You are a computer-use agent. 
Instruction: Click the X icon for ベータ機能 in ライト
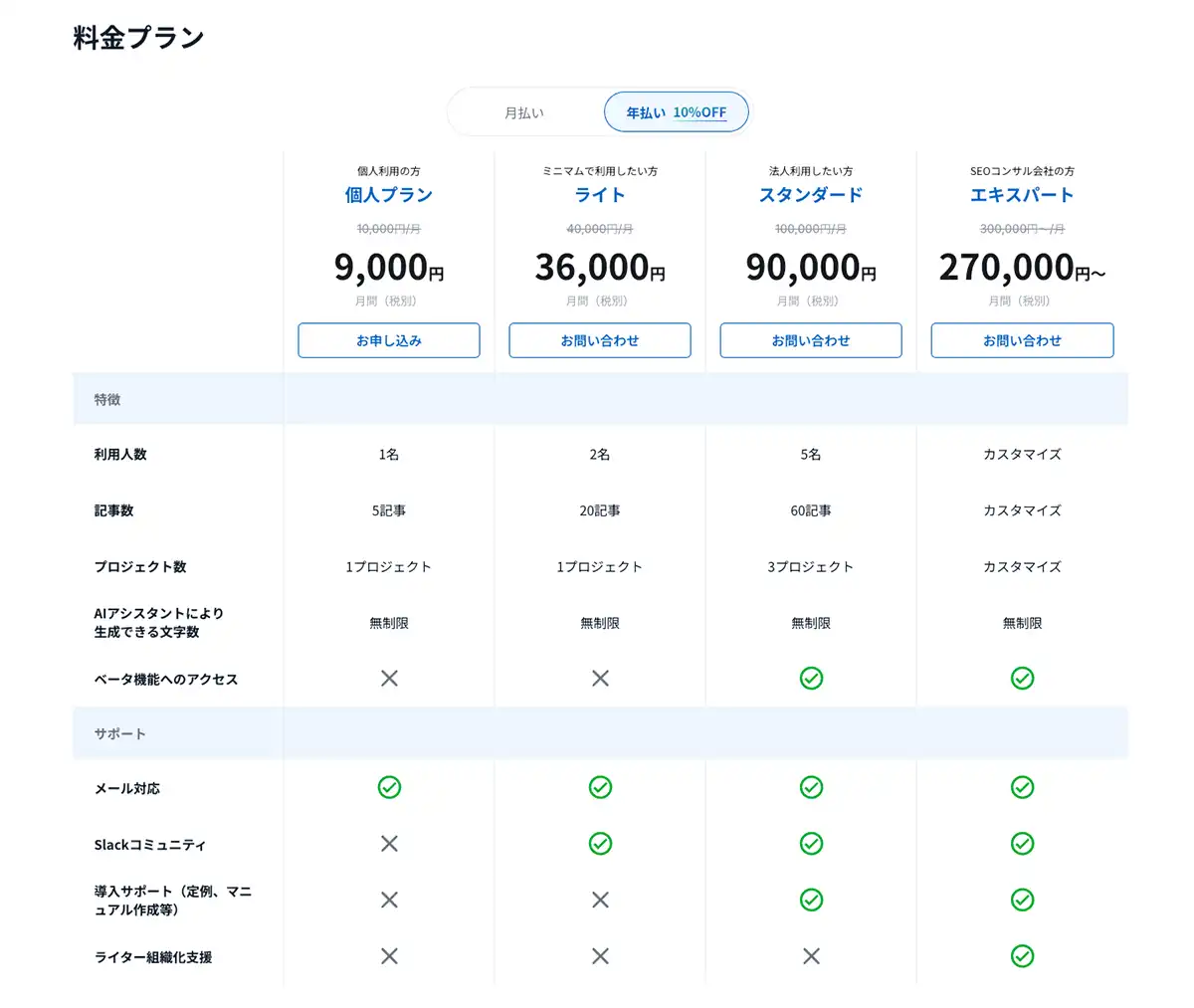tap(600, 678)
